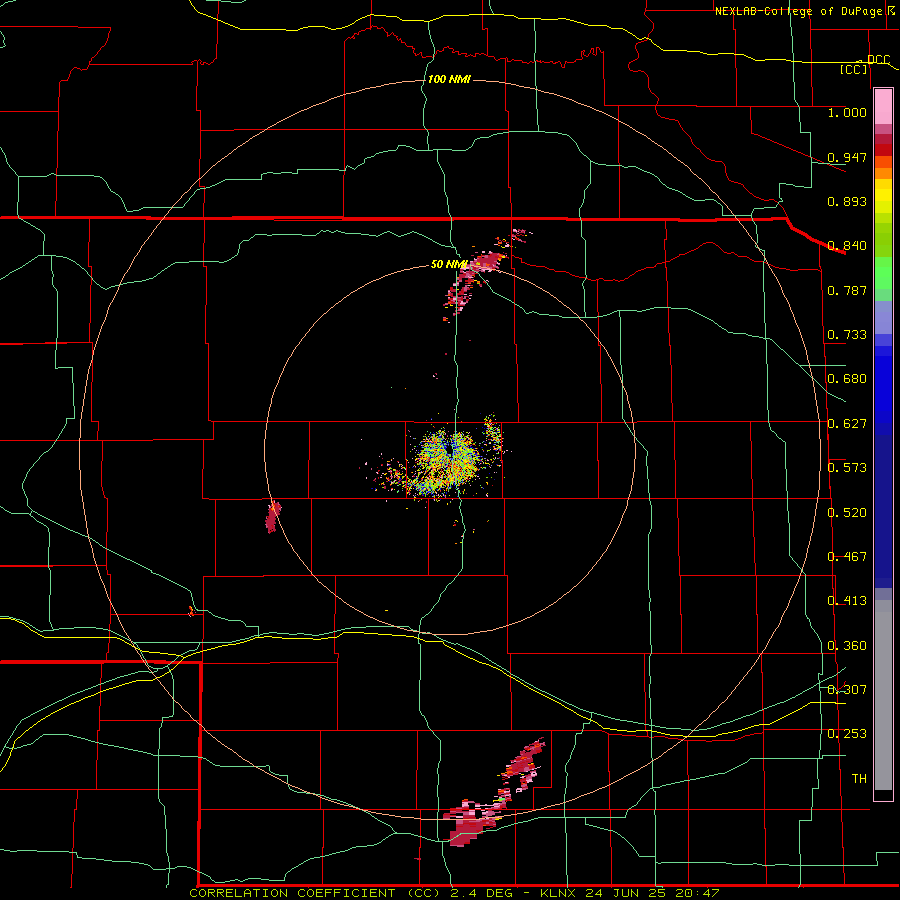The image size is (900, 900).
Task: Pick the bright green color bar segment
Action: tap(883, 273)
